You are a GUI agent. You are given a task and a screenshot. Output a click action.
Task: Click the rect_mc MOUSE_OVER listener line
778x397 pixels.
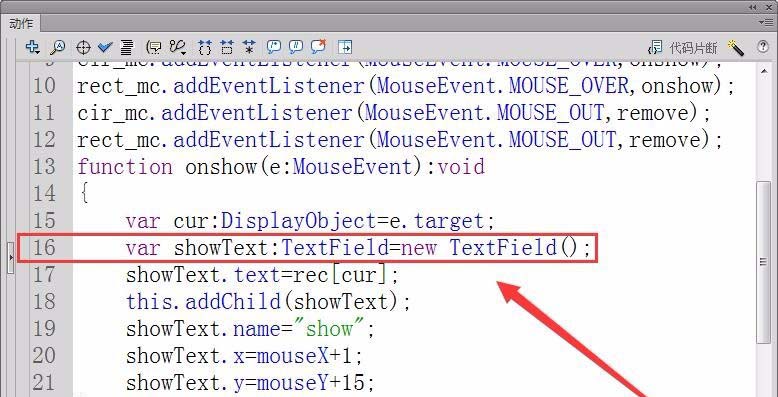tap(405, 86)
